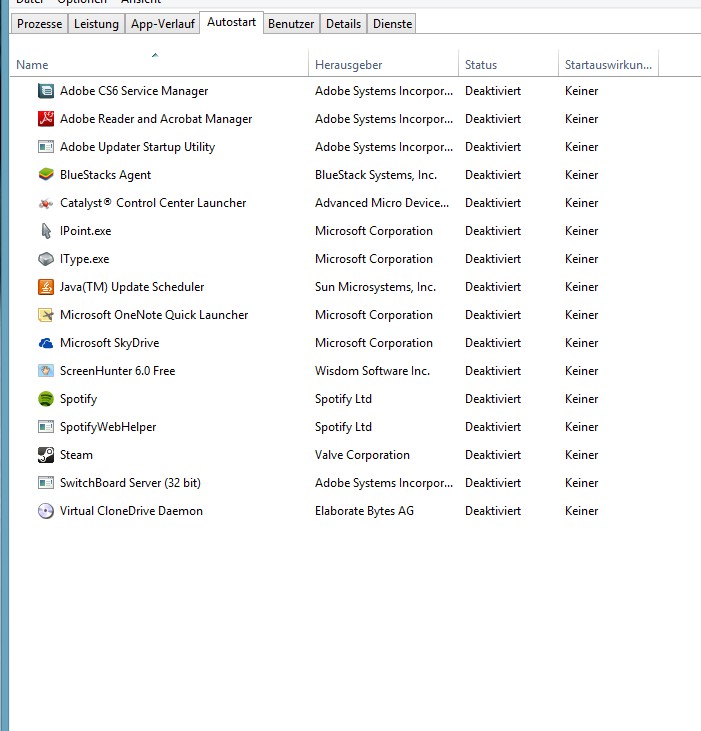Click the IType.exe keyboard icon
701x731 pixels.
[46, 259]
